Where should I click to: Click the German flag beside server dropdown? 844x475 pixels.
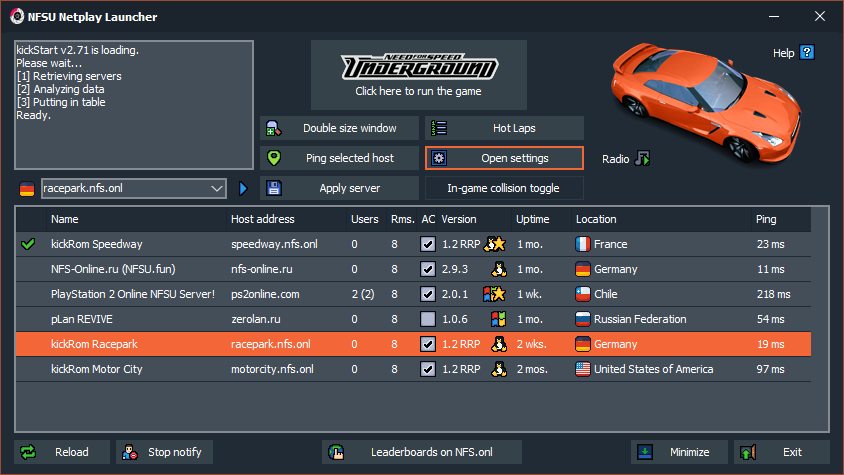click(27, 188)
